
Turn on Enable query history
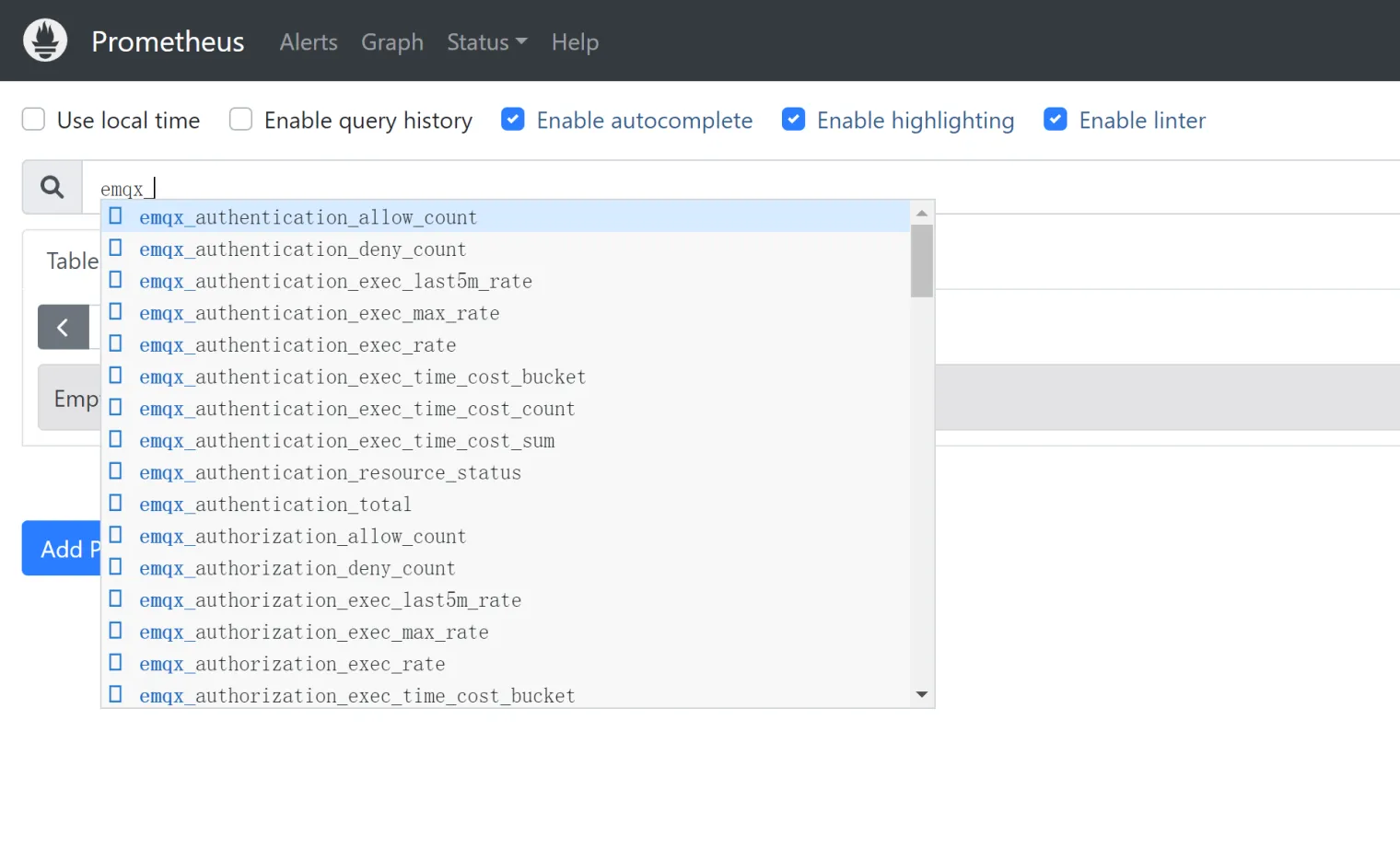241,120
